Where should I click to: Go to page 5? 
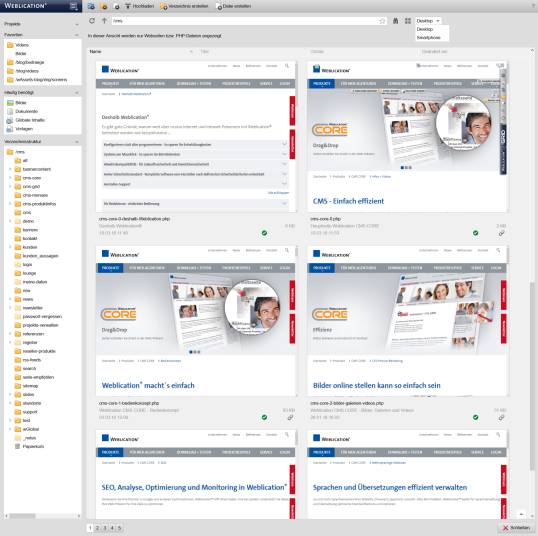pos(119,528)
